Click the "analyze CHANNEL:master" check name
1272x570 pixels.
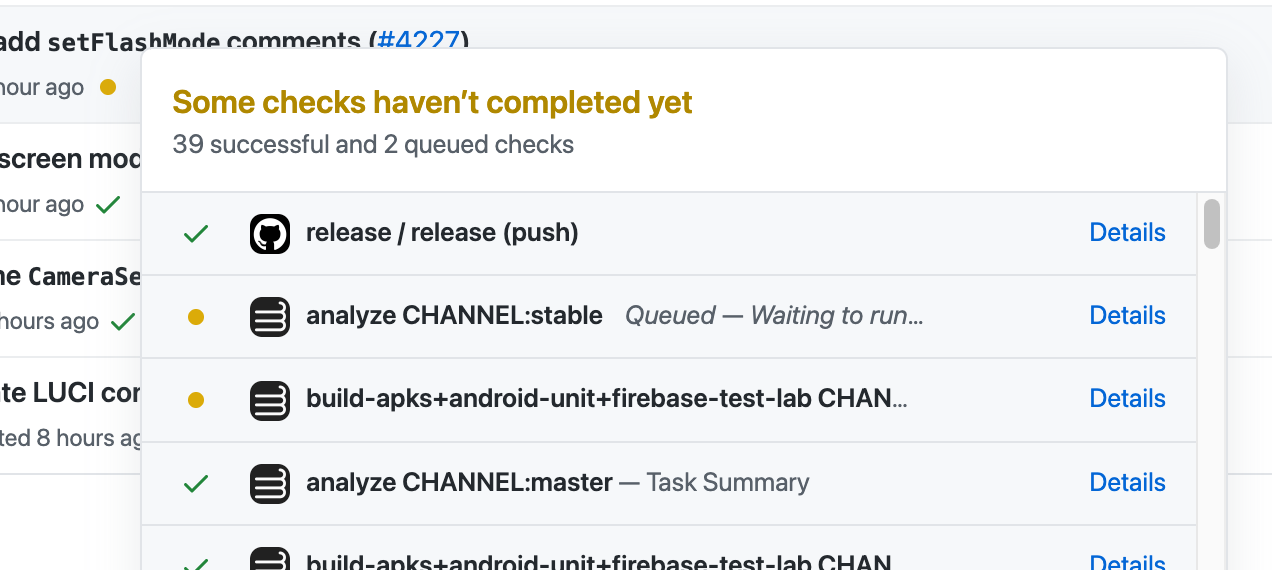click(459, 483)
